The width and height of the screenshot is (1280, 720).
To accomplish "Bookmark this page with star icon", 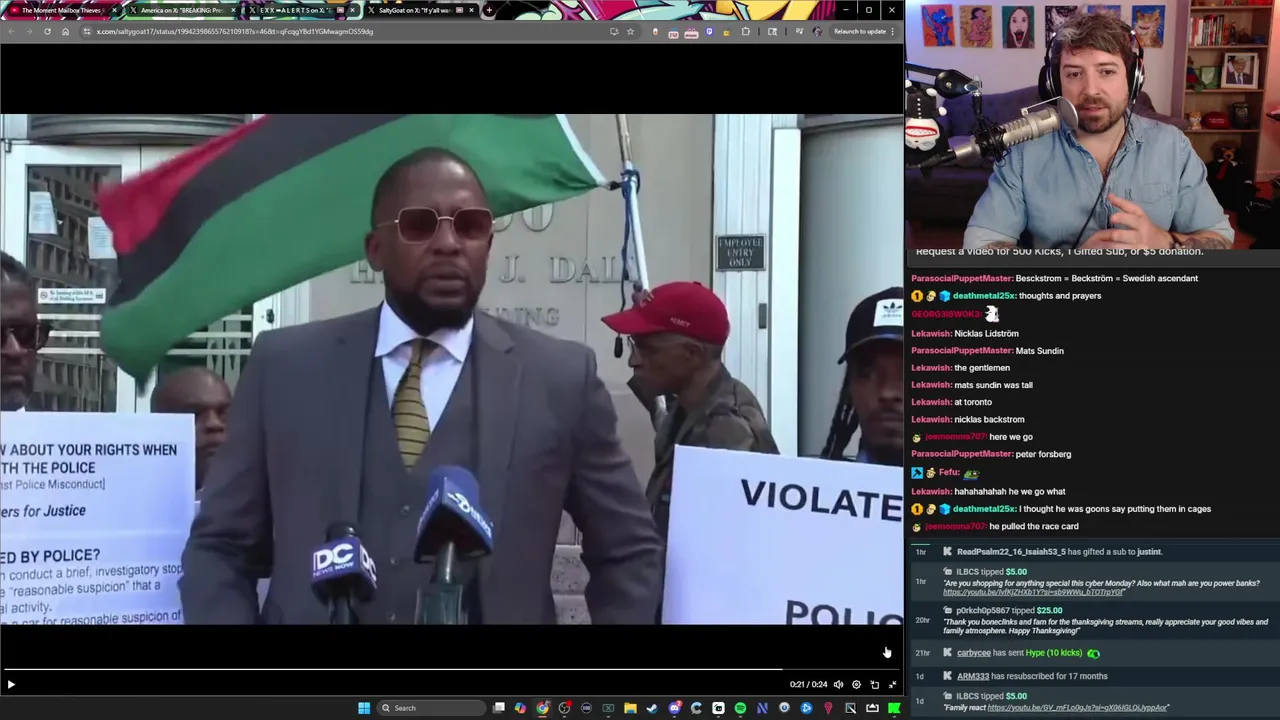I will click(630, 31).
